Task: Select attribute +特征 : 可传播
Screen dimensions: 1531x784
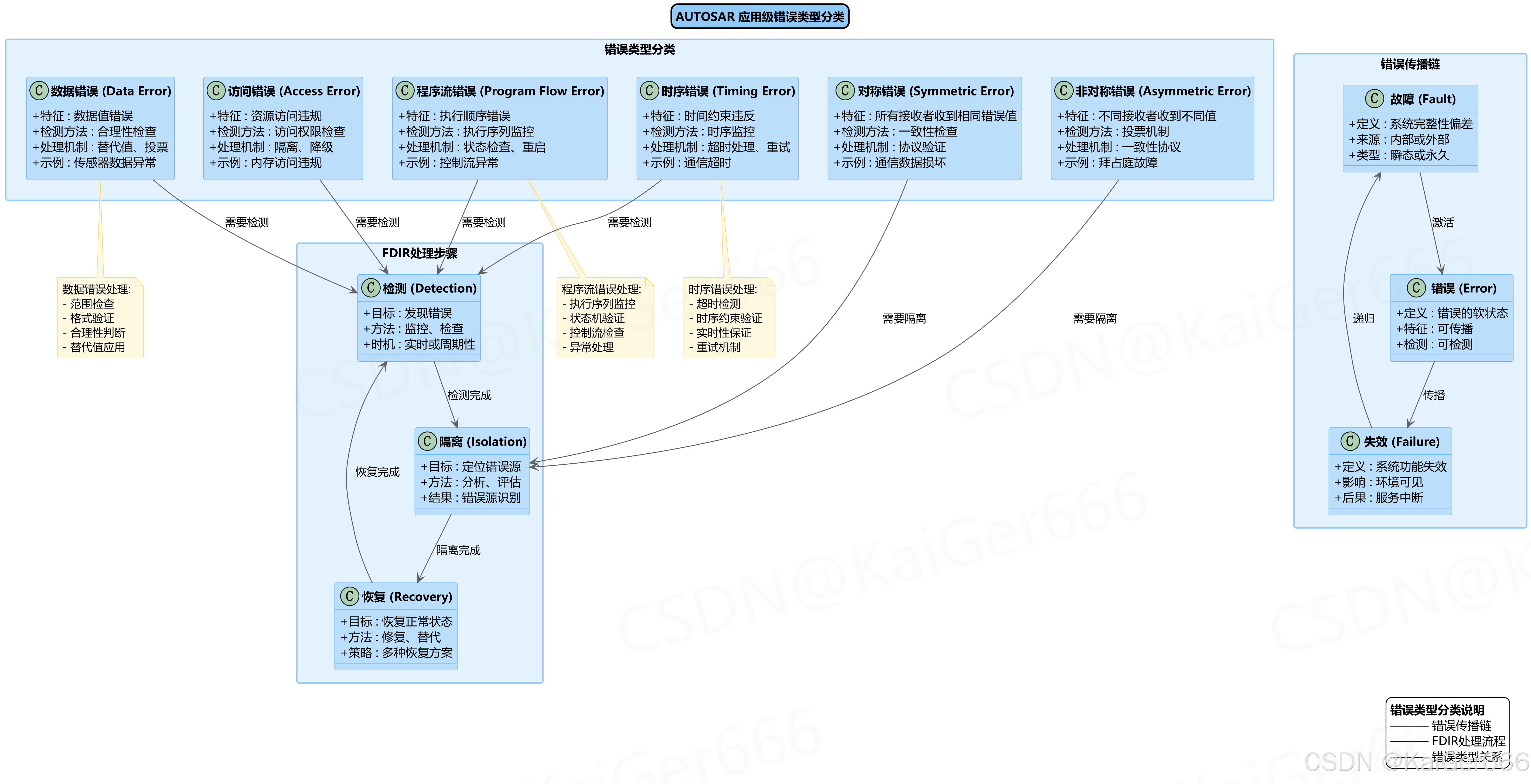Action: (1434, 329)
